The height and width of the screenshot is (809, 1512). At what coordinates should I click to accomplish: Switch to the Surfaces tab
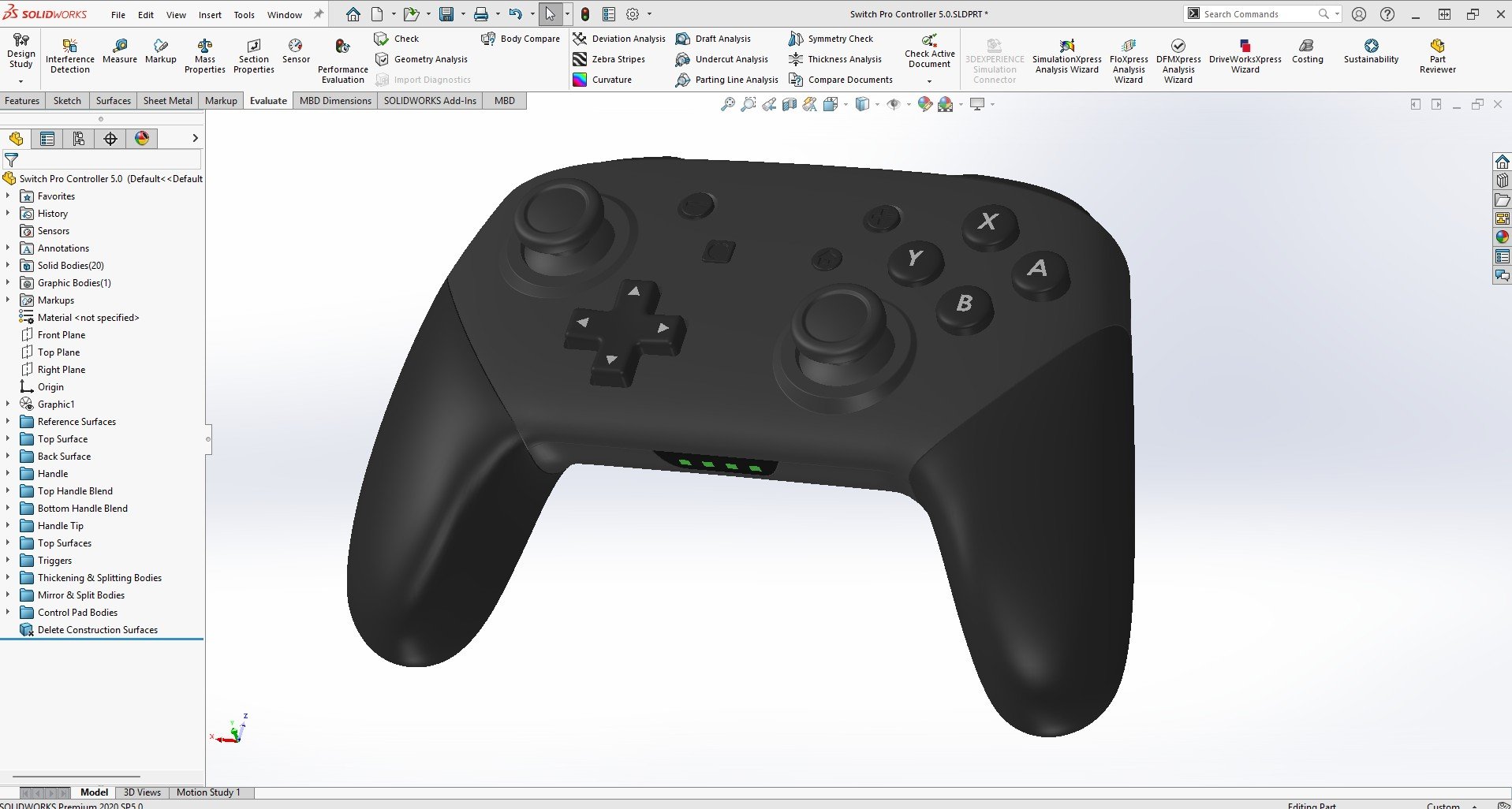(x=114, y=101)
